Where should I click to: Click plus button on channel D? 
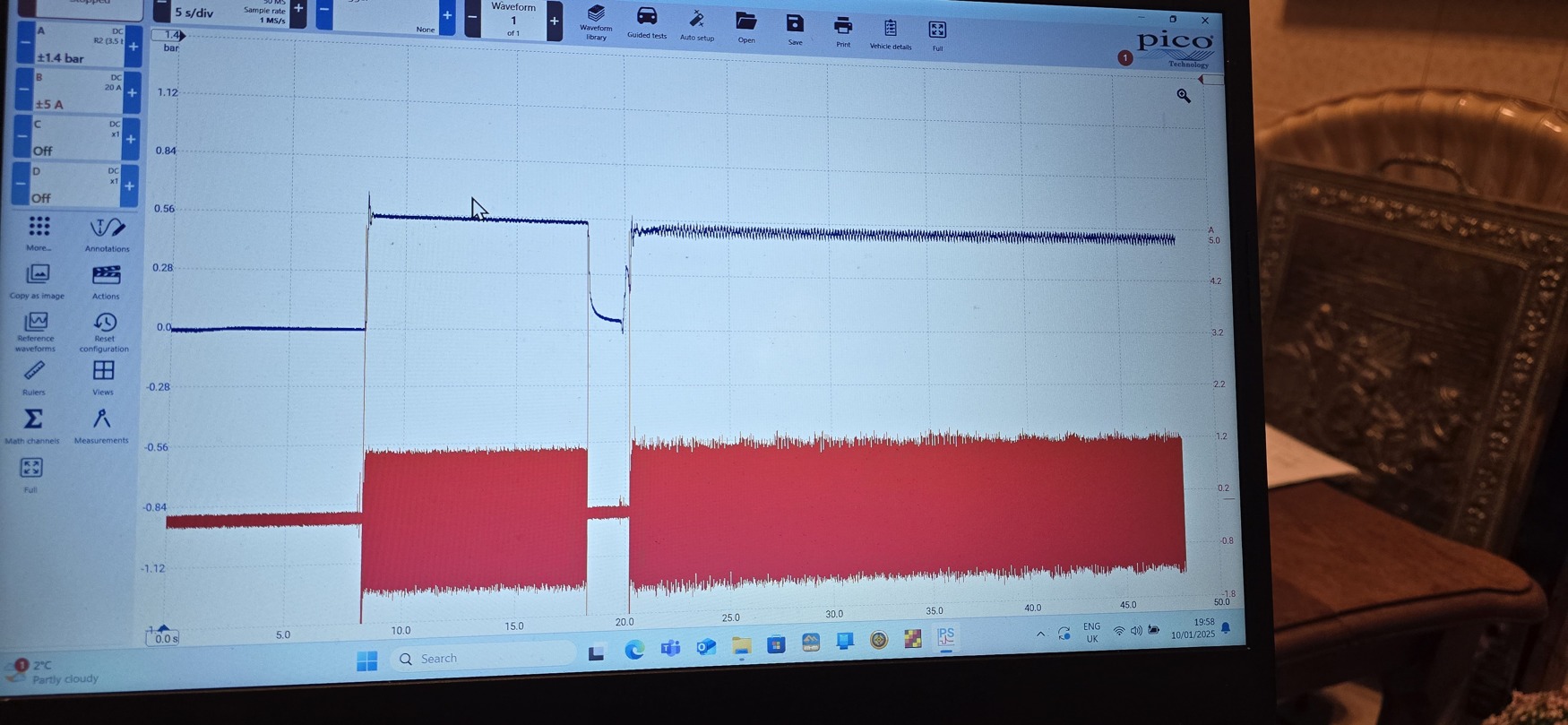pos(129,186)
